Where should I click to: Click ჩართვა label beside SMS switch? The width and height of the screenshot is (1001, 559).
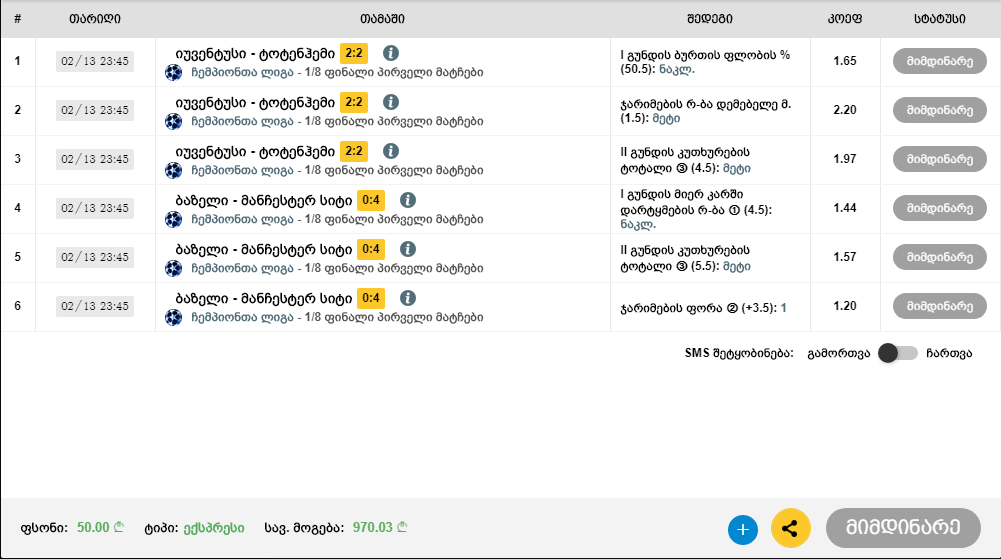949,354
